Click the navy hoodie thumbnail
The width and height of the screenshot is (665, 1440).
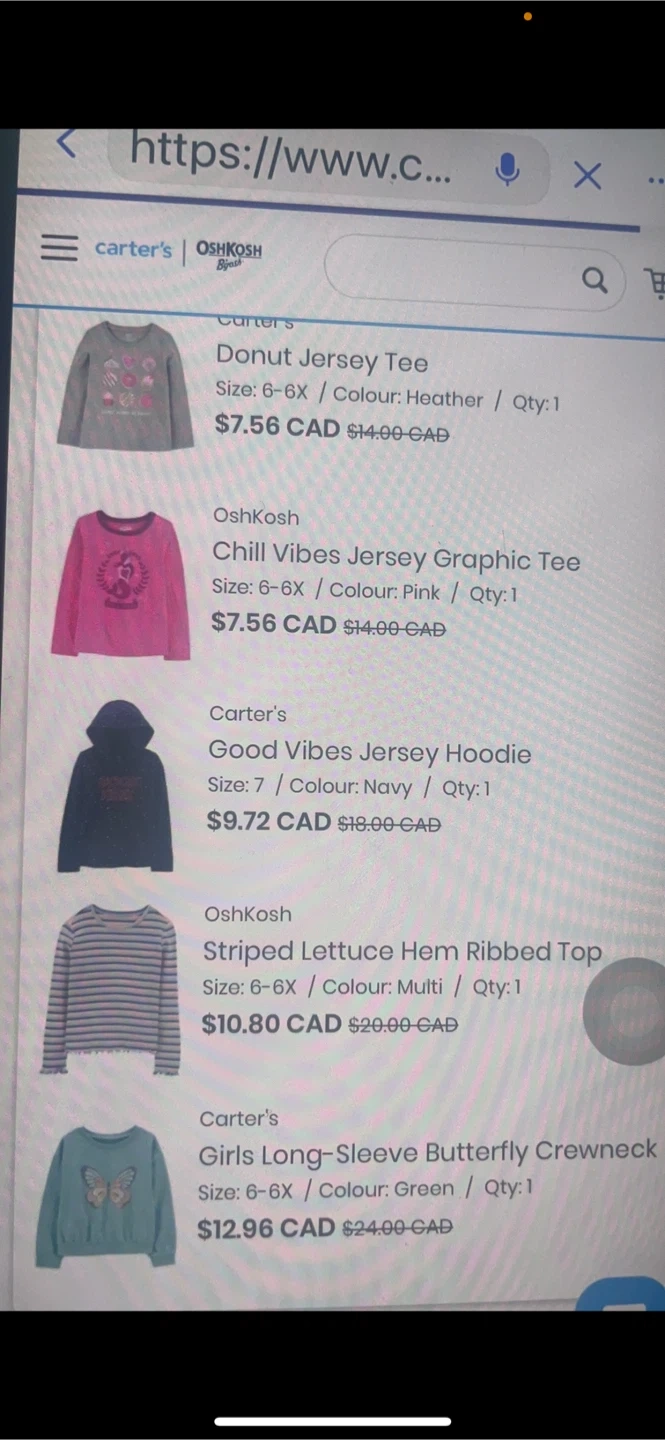pyautogui.click(x=115, y=786)
